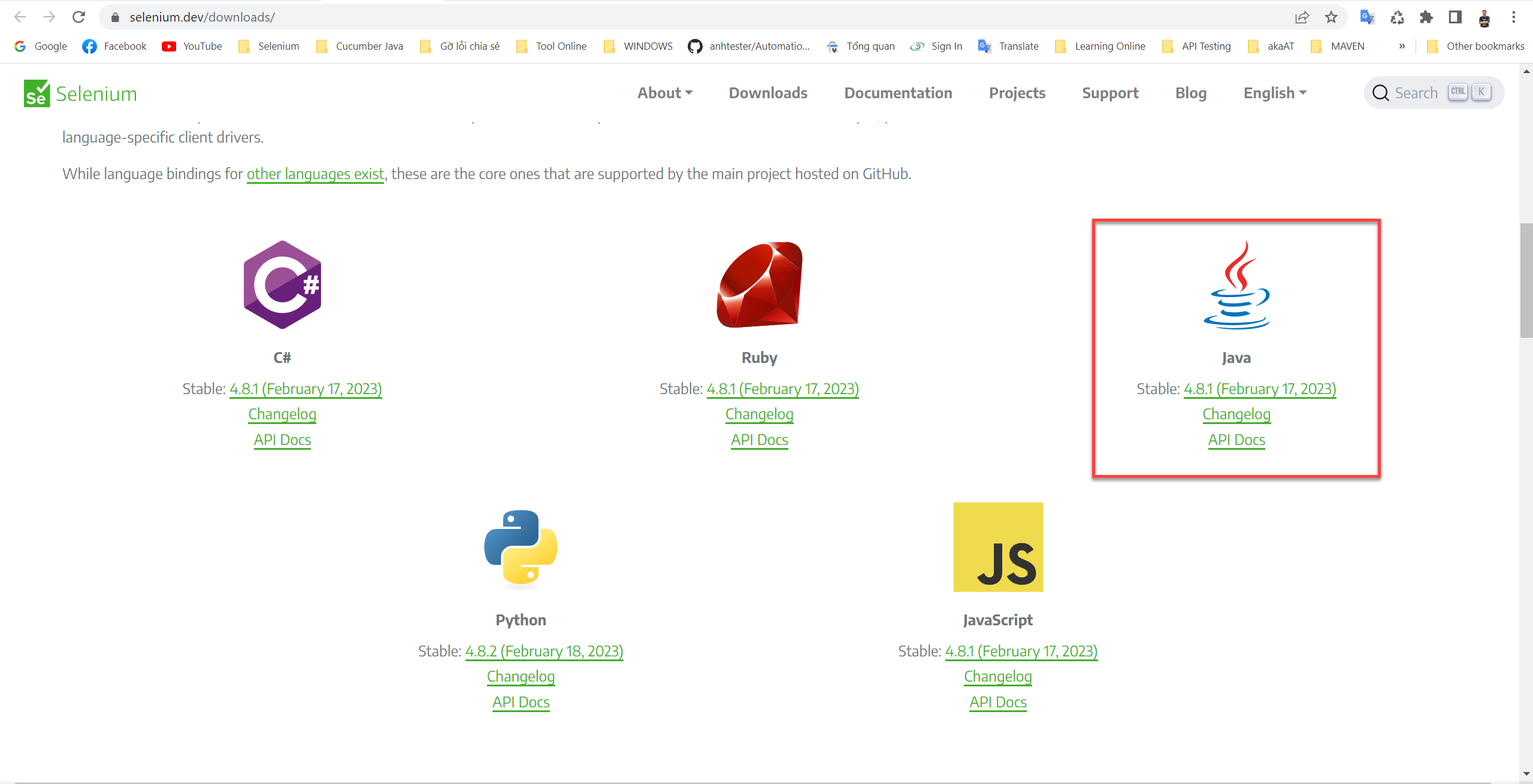Open the Sign In bookmark
The width and height of the screenshot is (1533, 784).
(936, 46)
